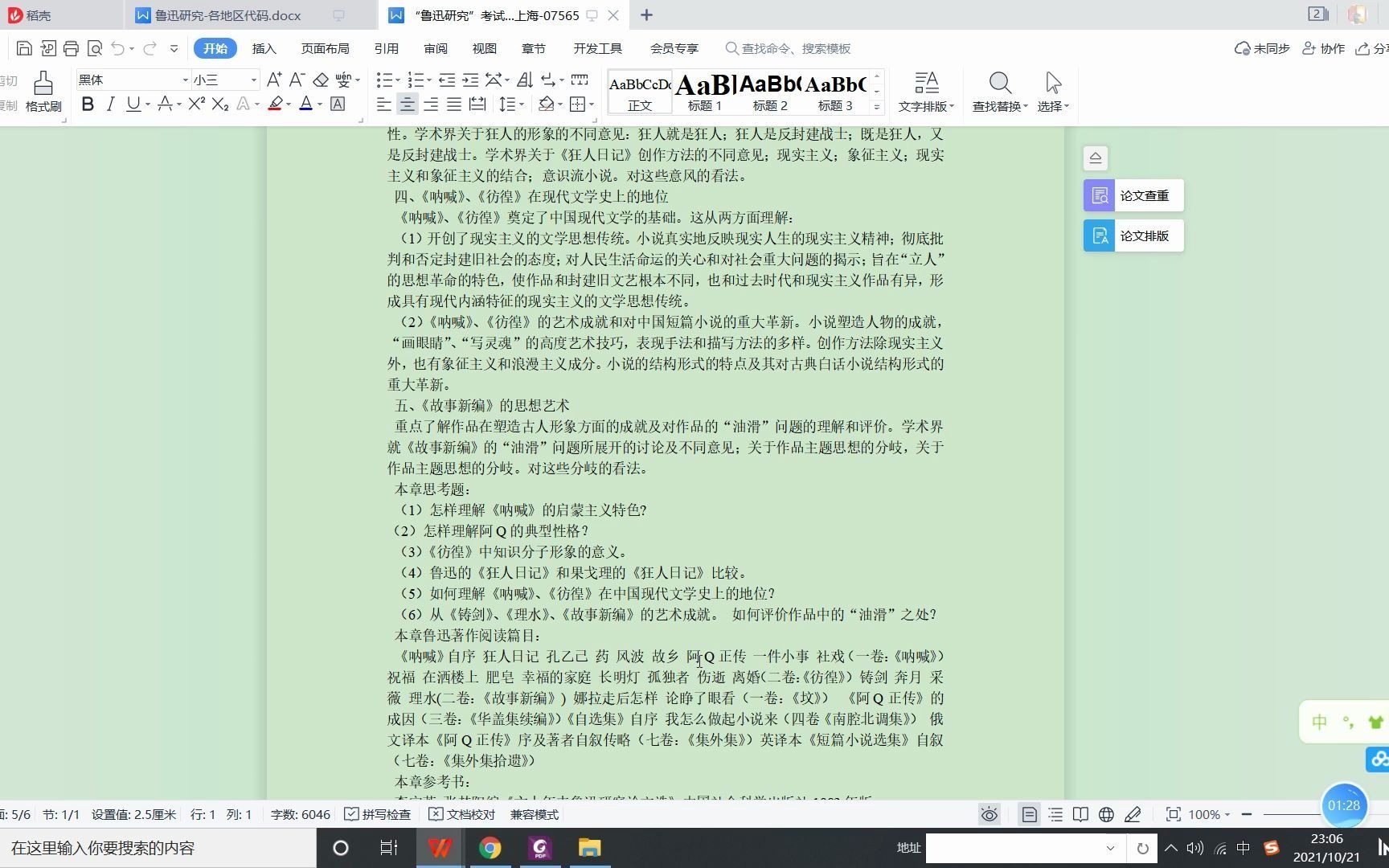Clear formatting with the eraser icon
This screenshot has width=1389, height=868.
pos(321,80)
